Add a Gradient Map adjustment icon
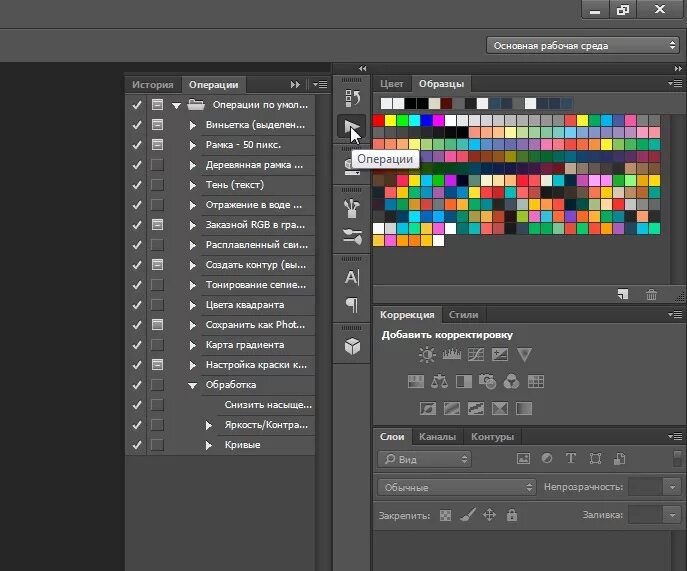This screenshot has width=687, height=571. [x=524, y=409]
